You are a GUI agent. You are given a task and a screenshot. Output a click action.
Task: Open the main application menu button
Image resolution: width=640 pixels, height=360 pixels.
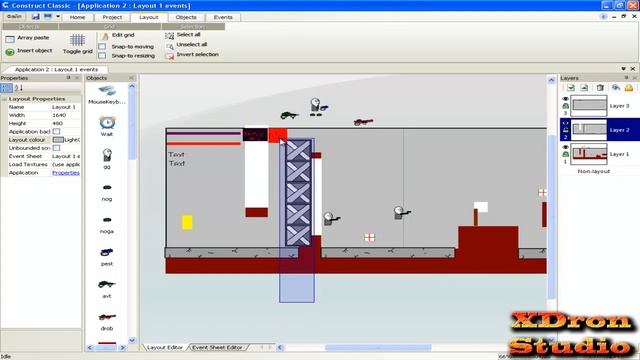[x=14, y=17]
